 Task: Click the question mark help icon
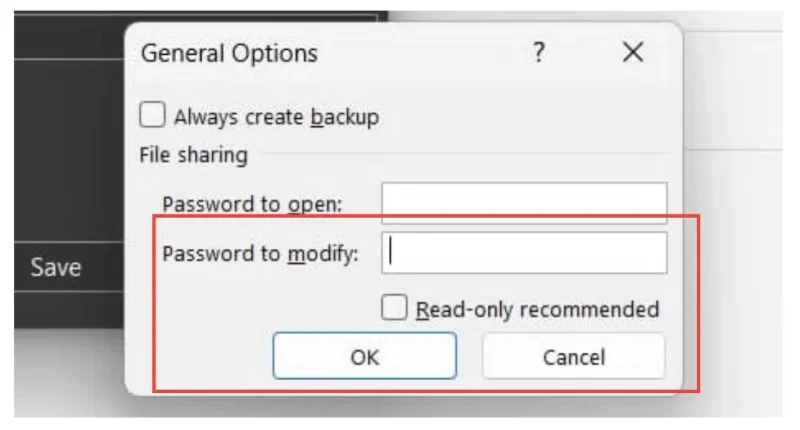tap(539, 53)
